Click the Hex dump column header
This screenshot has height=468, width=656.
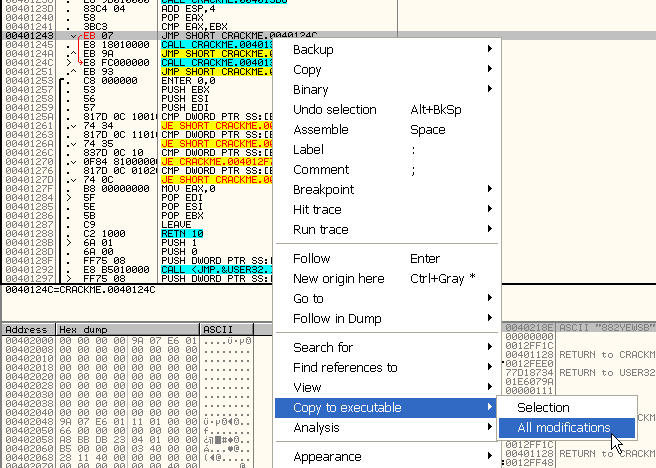[81, 329]
